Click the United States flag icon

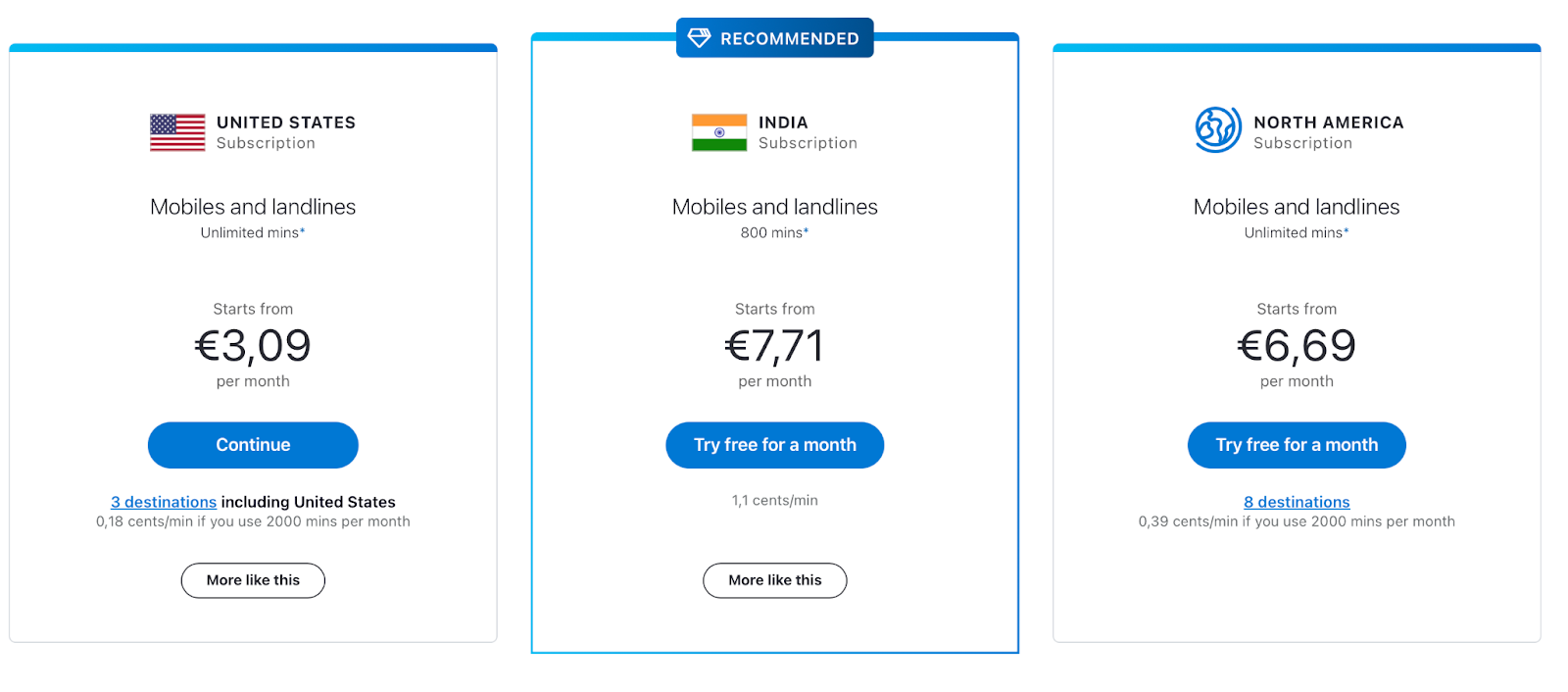[x=176, y=132]
